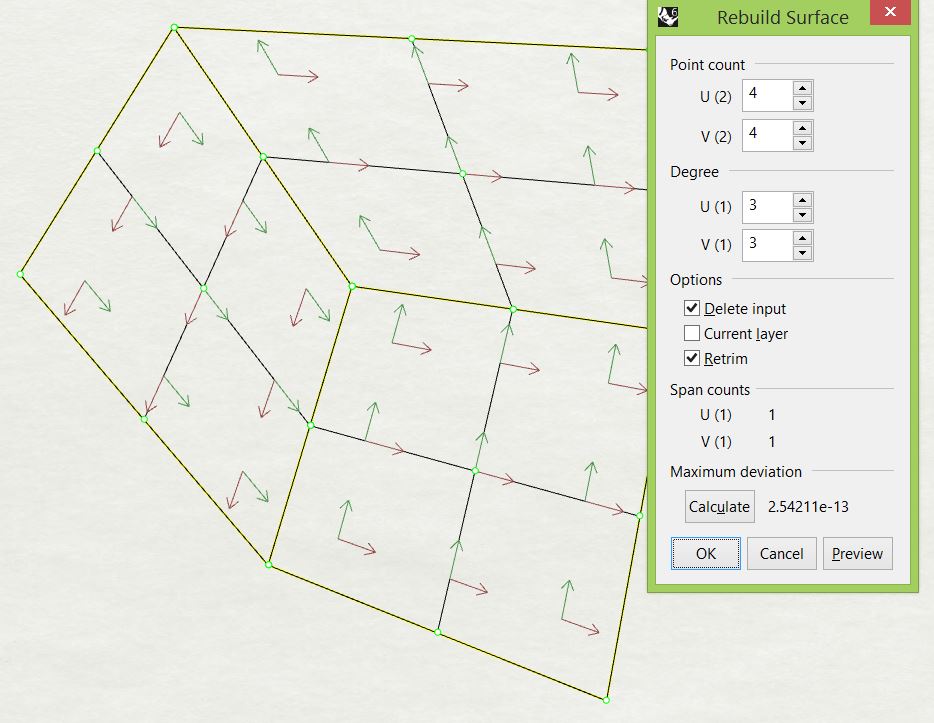This screenshot has width=934, height=723.
Task: Click the Degree U input field
Action: coord(768,207)
